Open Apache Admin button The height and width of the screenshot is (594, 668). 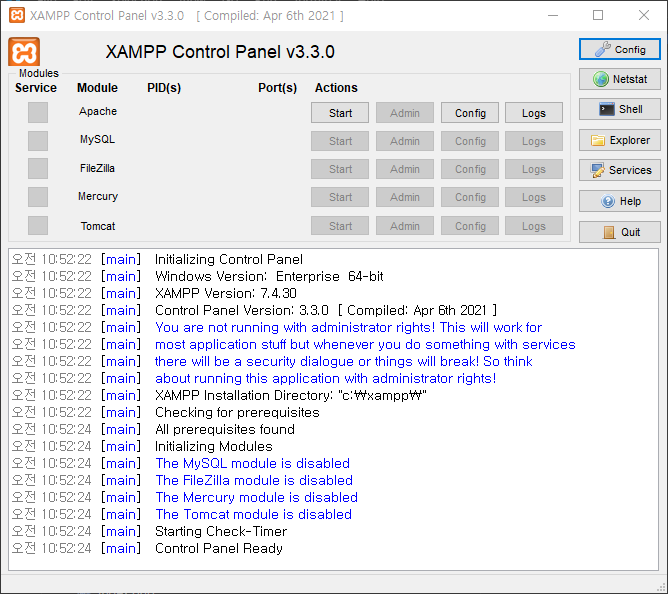pyautogui.click(x=405, y=113)
